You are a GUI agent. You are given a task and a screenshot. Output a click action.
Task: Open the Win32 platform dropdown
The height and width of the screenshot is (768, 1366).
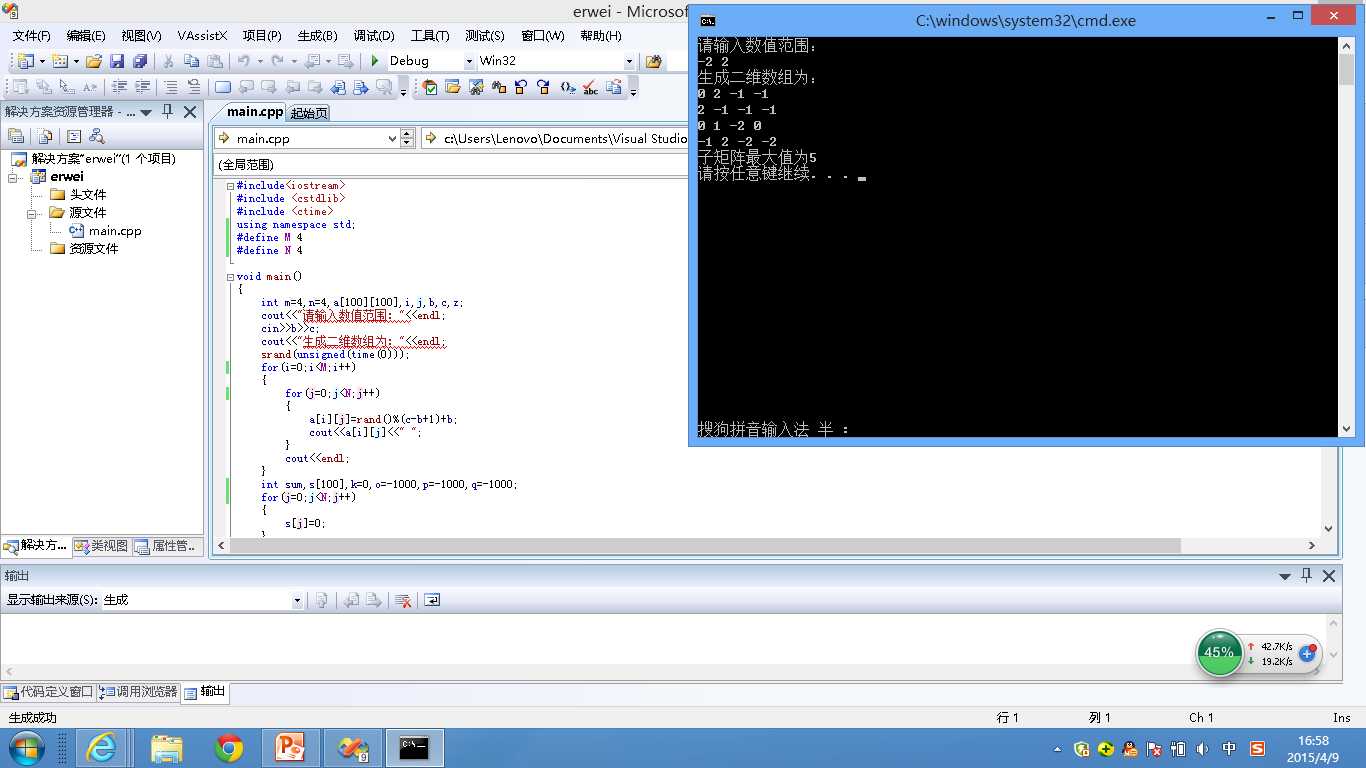point(629,61)
